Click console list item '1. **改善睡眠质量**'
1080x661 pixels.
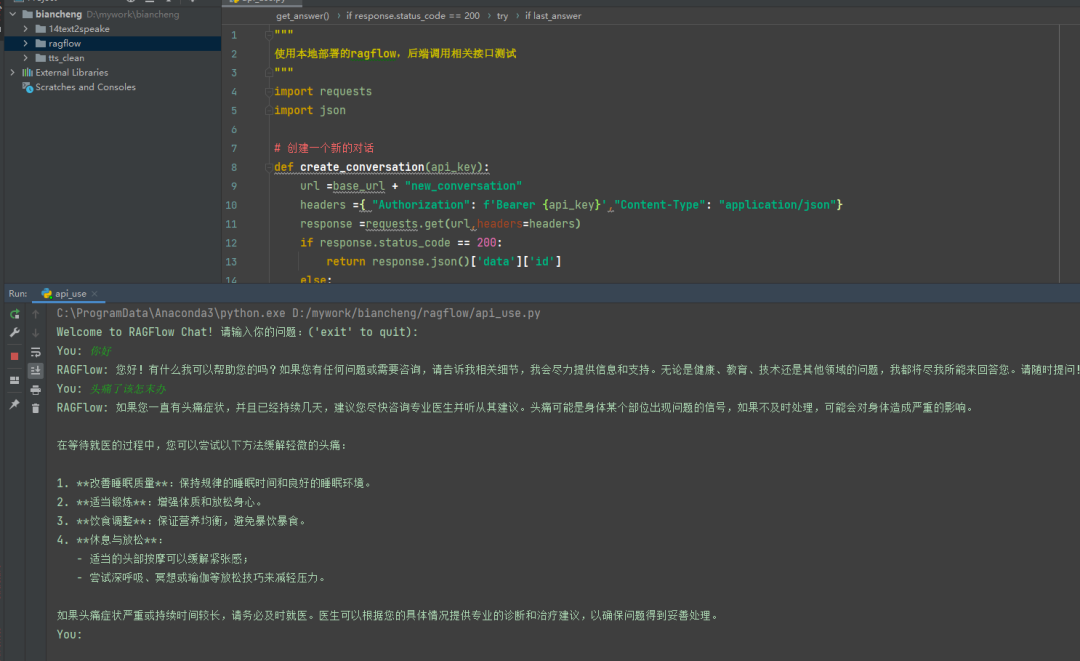[215, 483]
